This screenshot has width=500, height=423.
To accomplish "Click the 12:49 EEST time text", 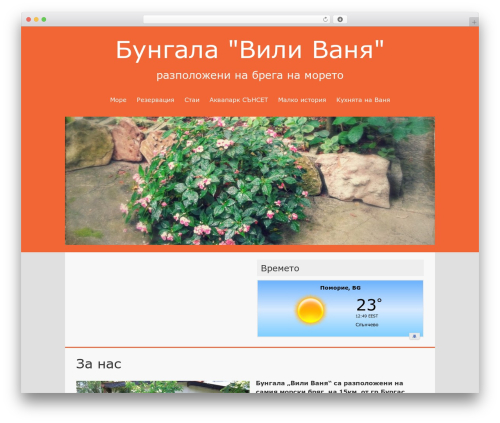I will 367,316.
